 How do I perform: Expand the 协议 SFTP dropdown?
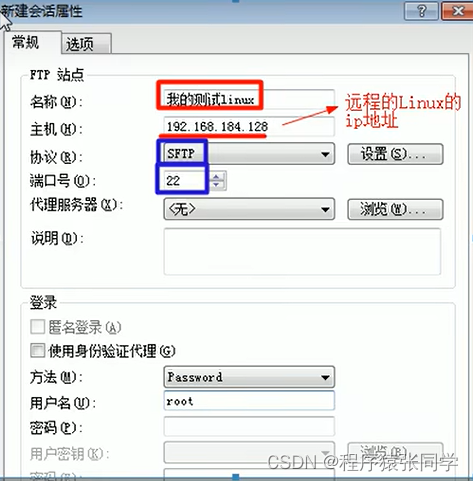(249, 154)
